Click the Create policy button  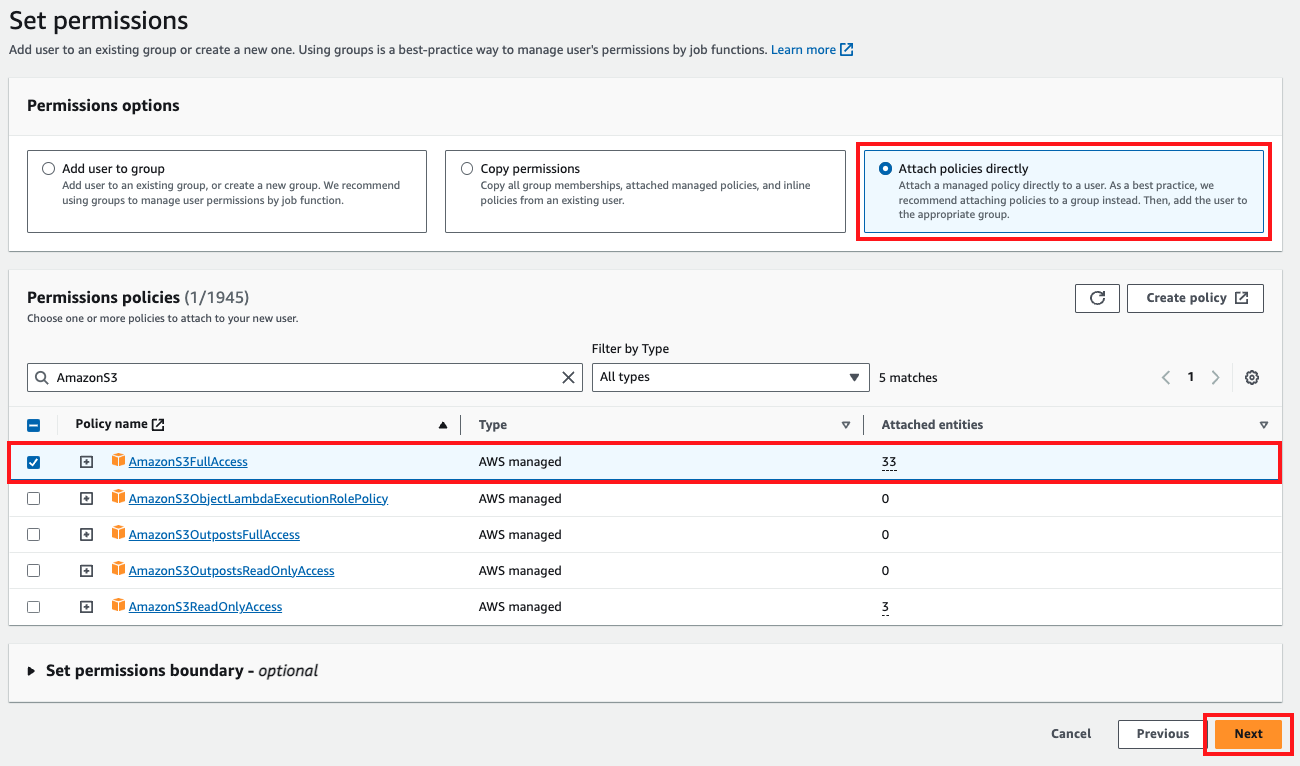(1195, 298)
